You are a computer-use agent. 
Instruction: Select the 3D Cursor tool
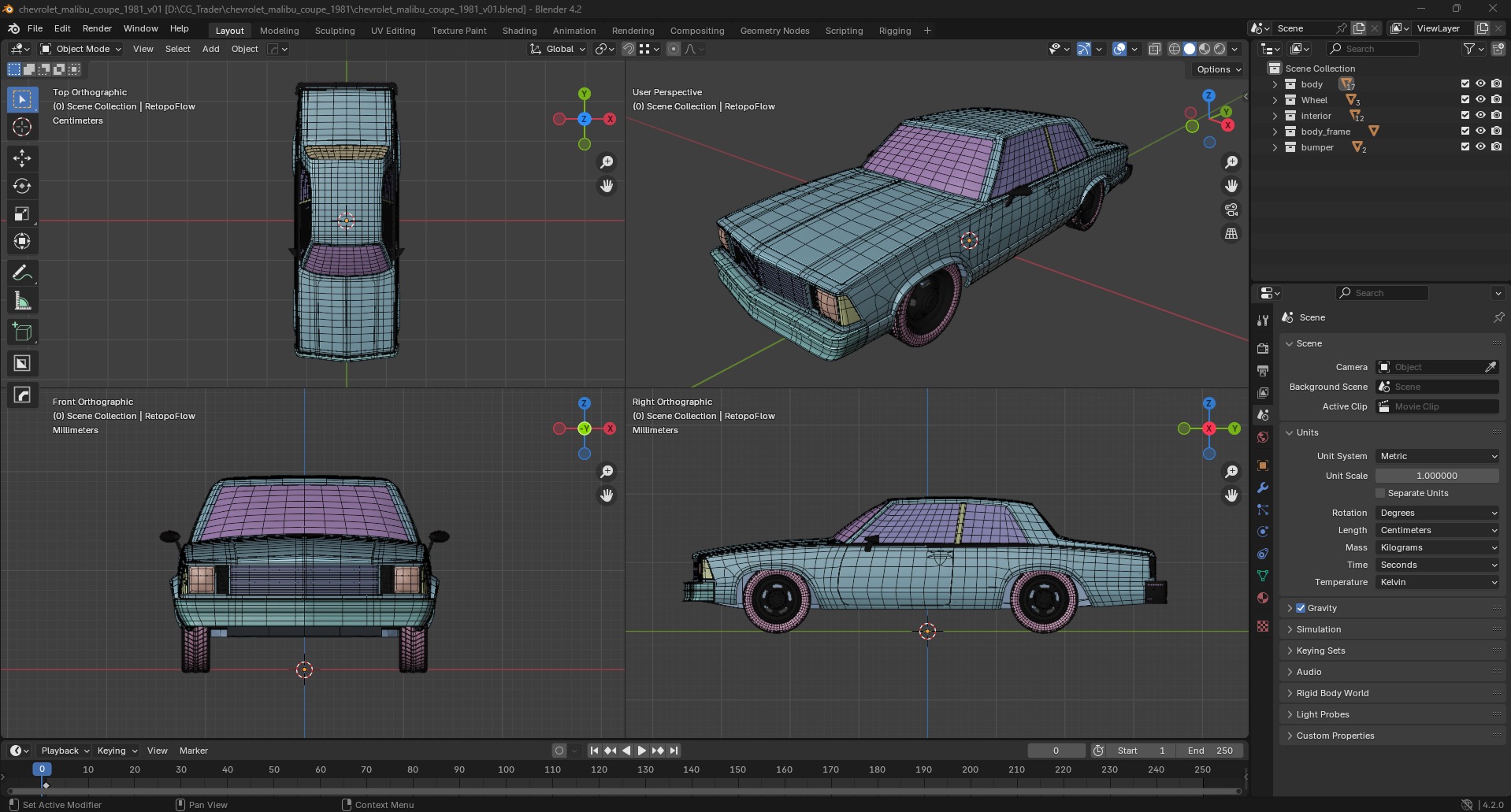point(22,127)
